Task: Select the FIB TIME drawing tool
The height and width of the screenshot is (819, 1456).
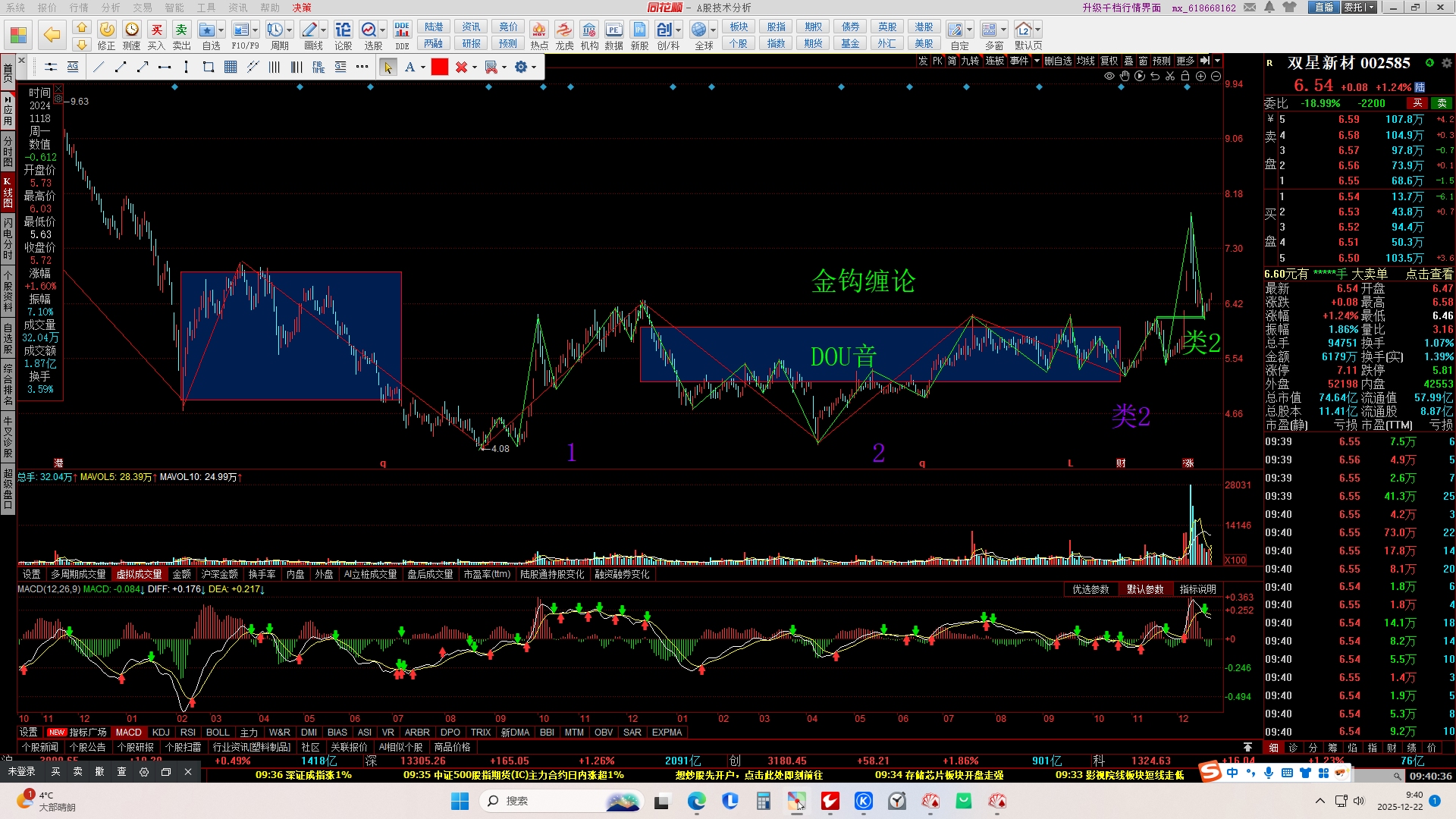Action: pyautogui.click(x=318, y=67)
